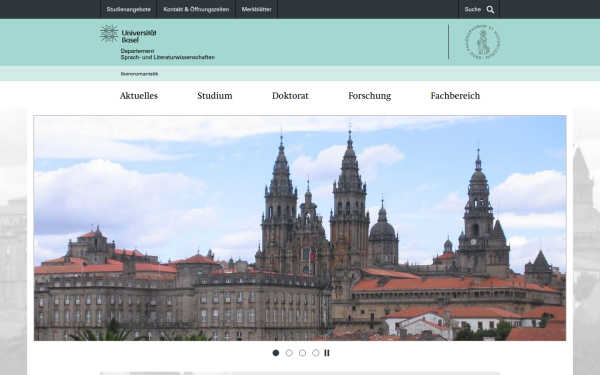600x375 pixels.
Task: Open Kontakt & Öffnungszeiten page
Action: [196, 9]
